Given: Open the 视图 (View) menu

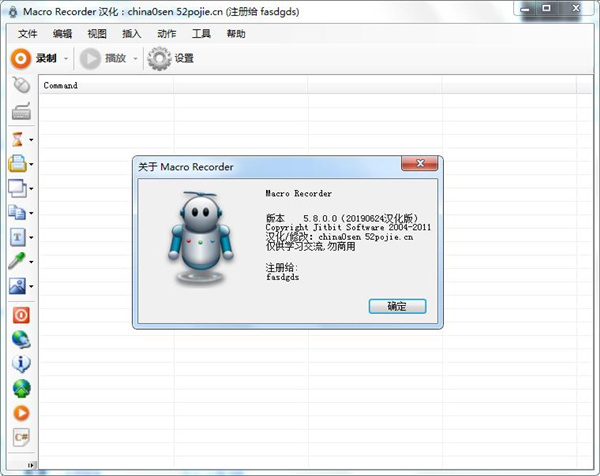Looking at the screenshot, I should pos(97,34).
